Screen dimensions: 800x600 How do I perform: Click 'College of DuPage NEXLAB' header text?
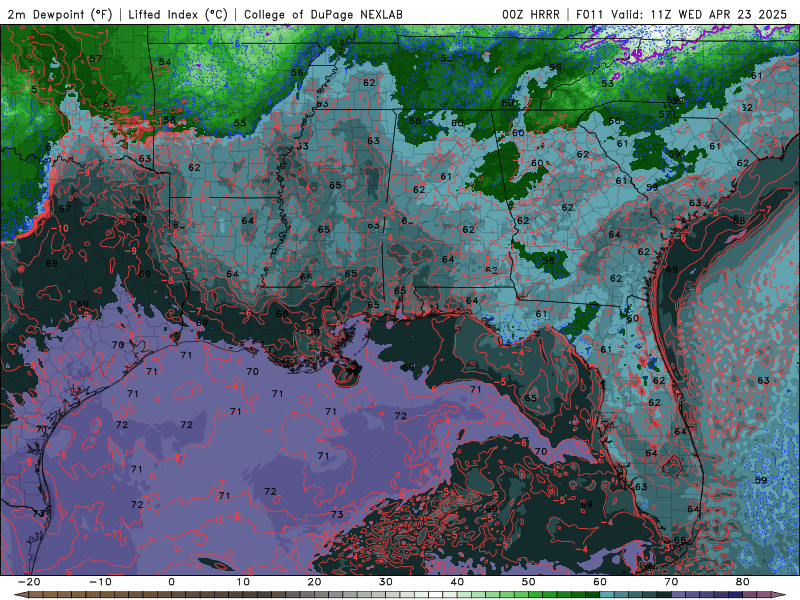coord(323,14)
